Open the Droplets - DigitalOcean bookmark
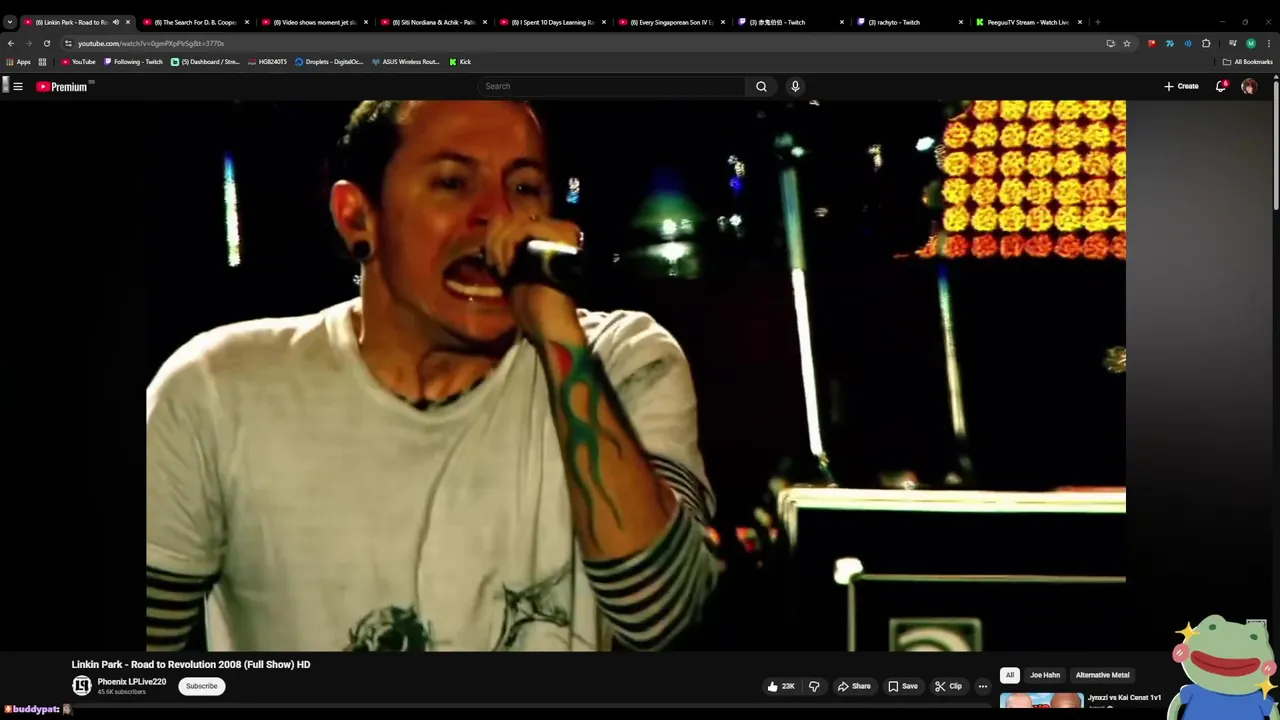 coord(329,62)
